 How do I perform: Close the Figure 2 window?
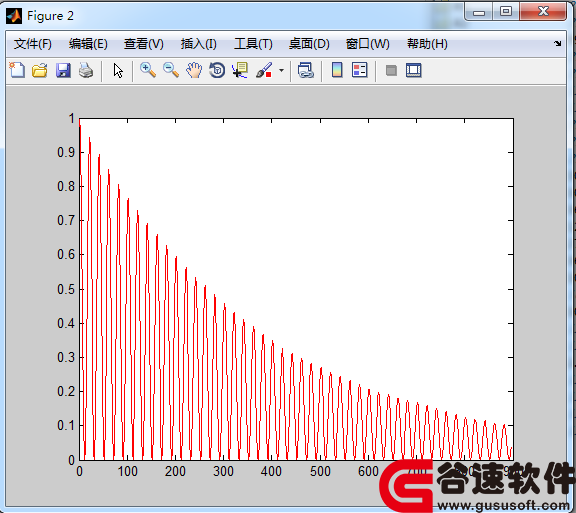coord(543,11)
